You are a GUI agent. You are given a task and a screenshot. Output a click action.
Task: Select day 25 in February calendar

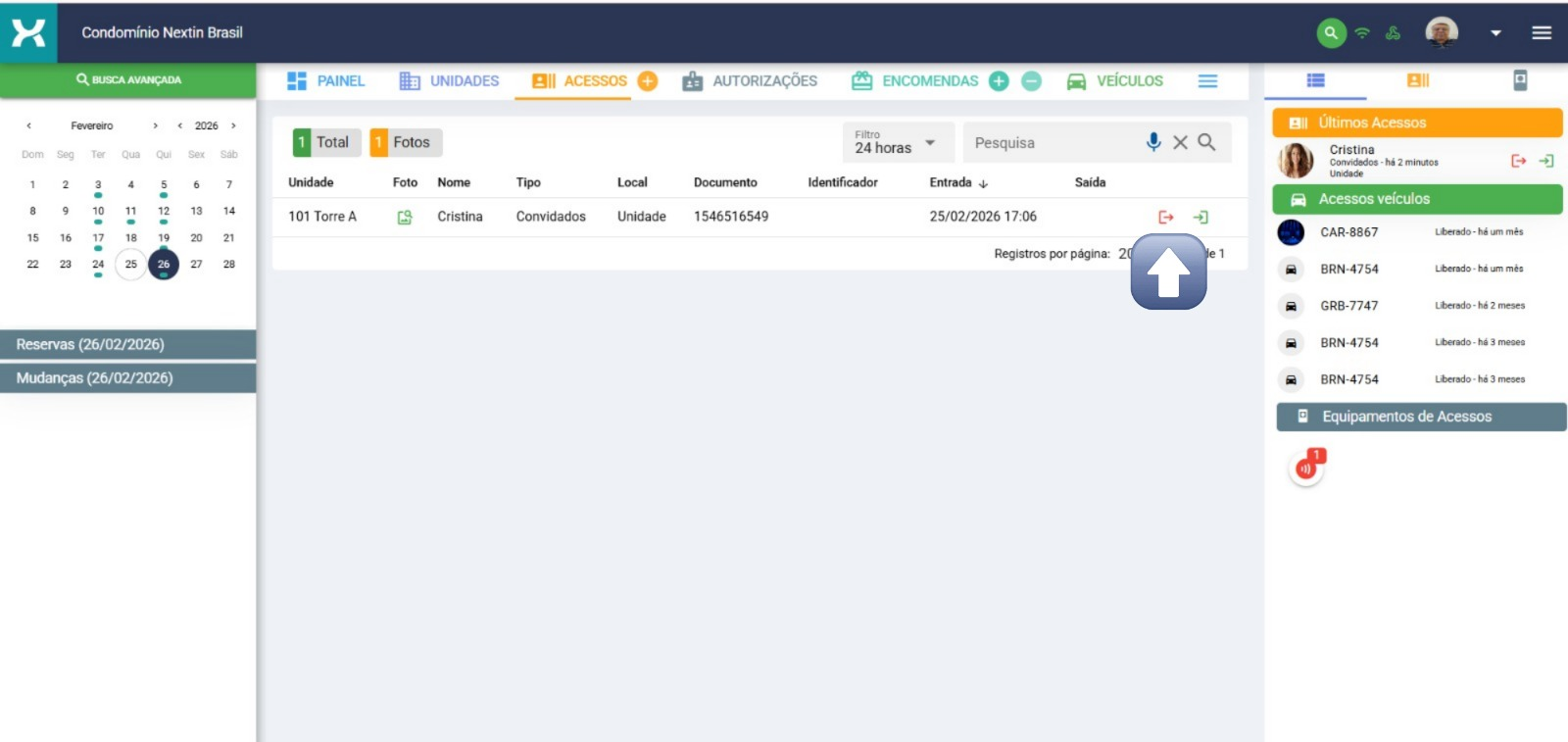tap(130, 264)
